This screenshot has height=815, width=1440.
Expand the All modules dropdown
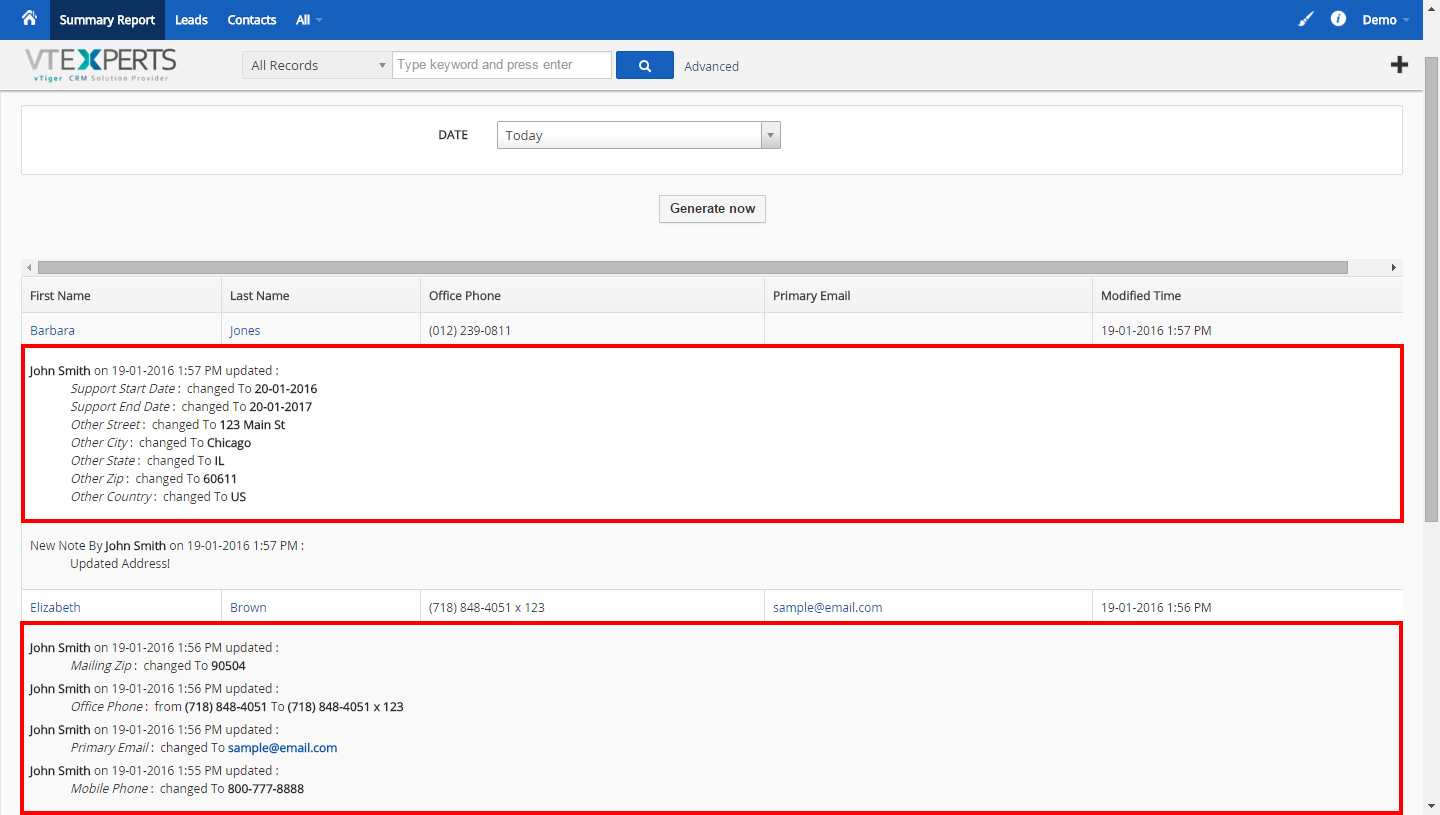point(309,20)
